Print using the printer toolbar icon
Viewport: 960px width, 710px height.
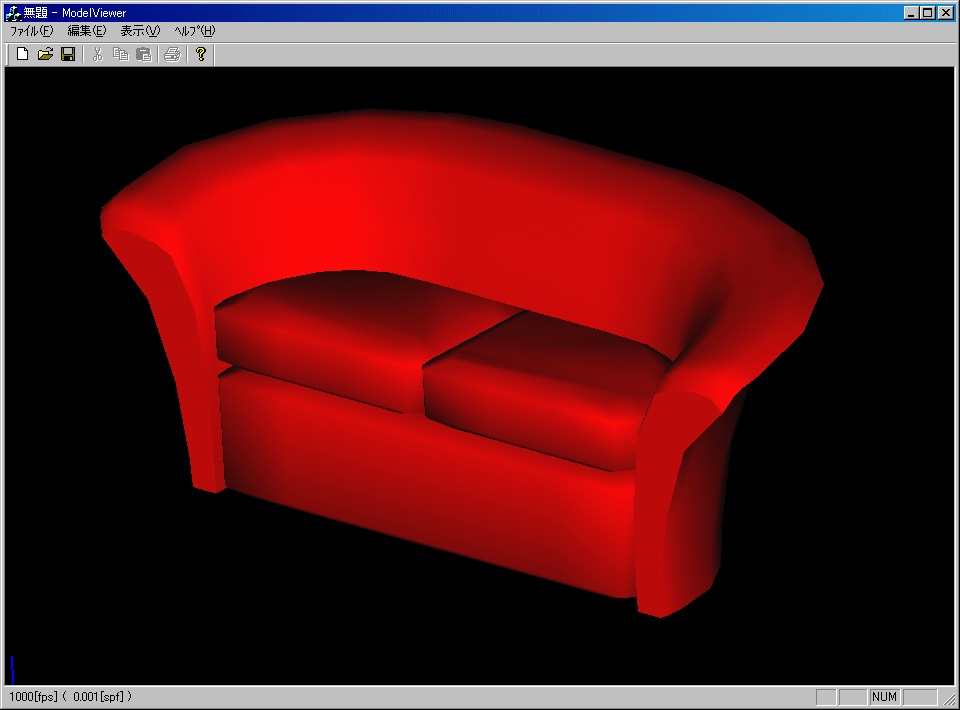pos(173,54)
